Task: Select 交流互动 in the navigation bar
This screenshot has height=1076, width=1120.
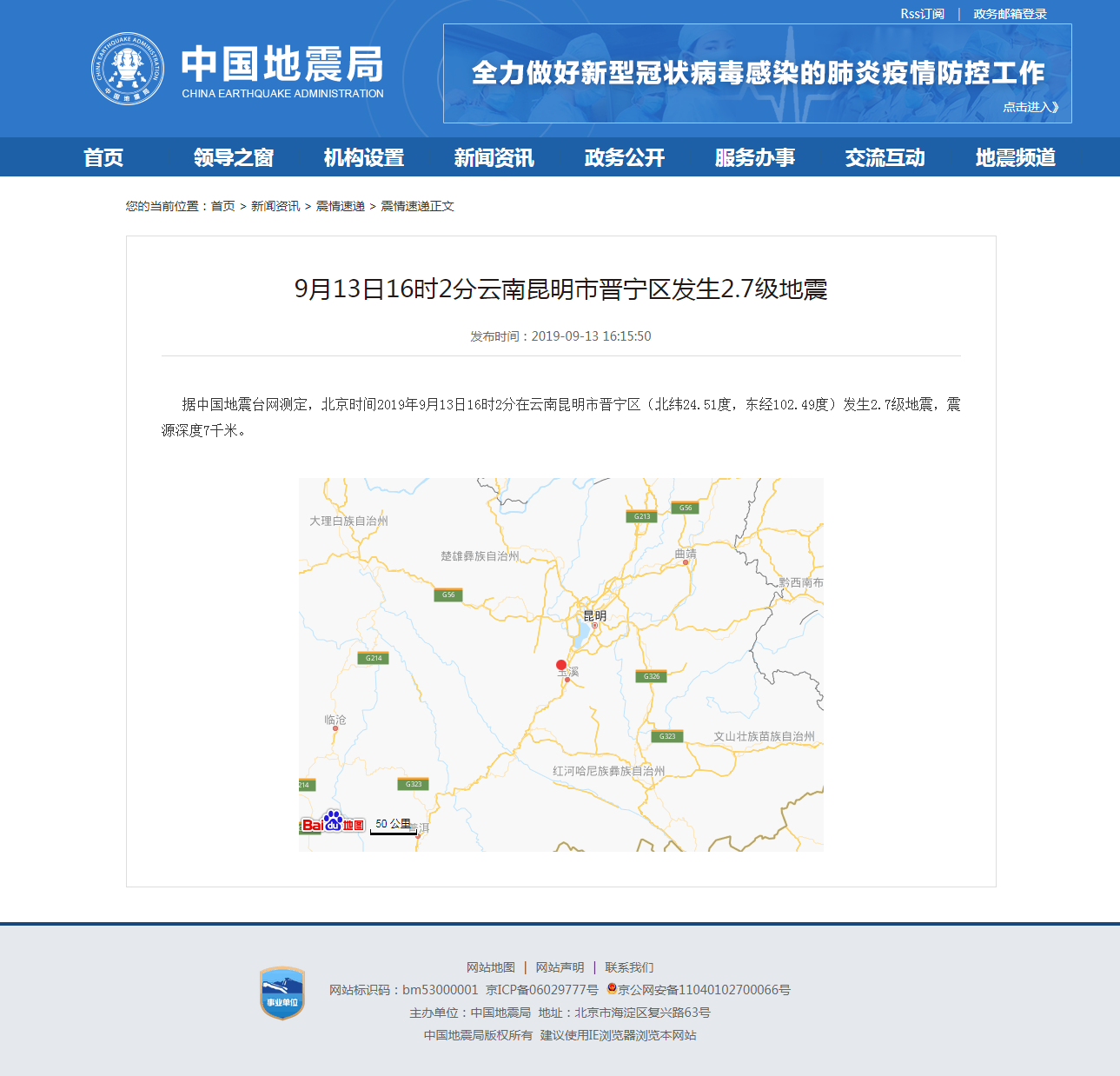Action: tap(885, 157)
